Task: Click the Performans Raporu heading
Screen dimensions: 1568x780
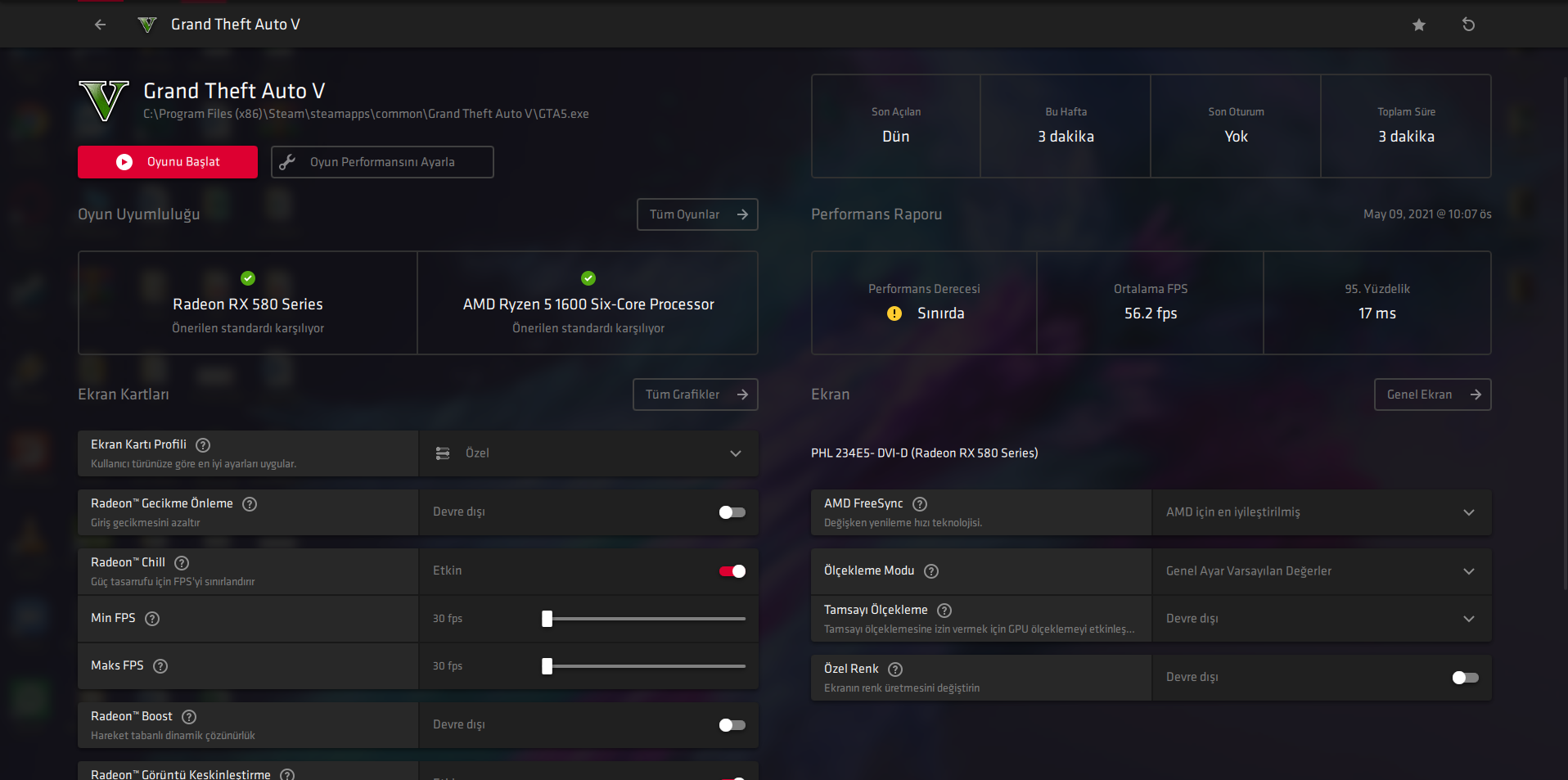Action: [x=876, y=214]
